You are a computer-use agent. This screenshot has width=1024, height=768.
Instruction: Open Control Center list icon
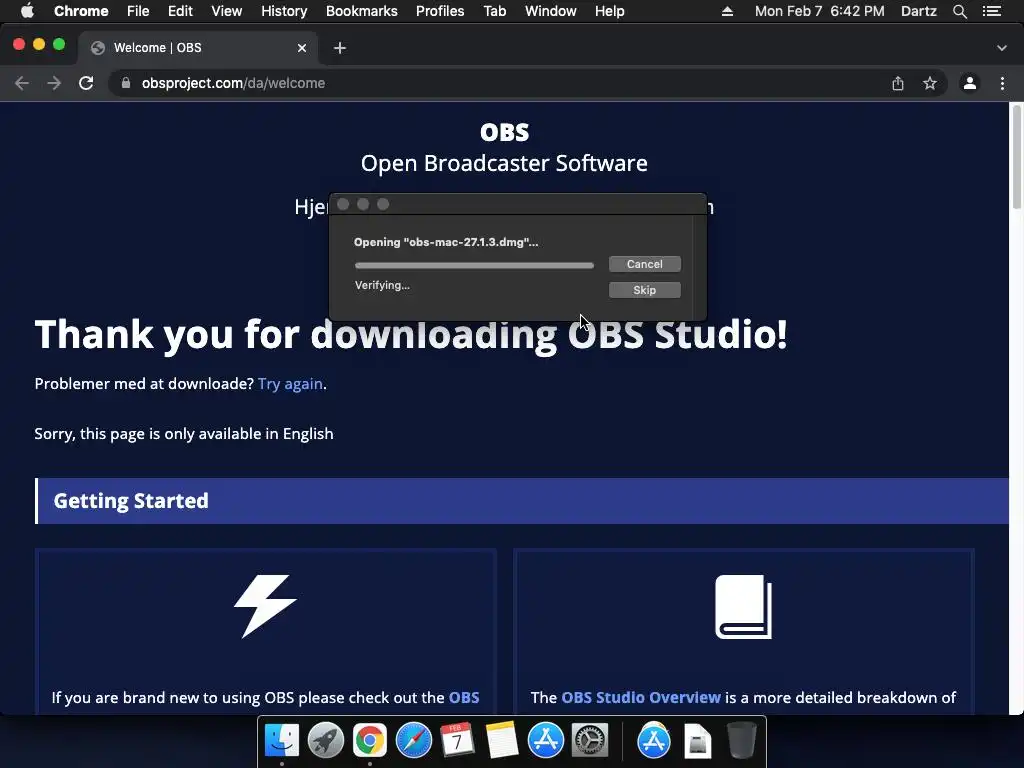tap(991, 11)
